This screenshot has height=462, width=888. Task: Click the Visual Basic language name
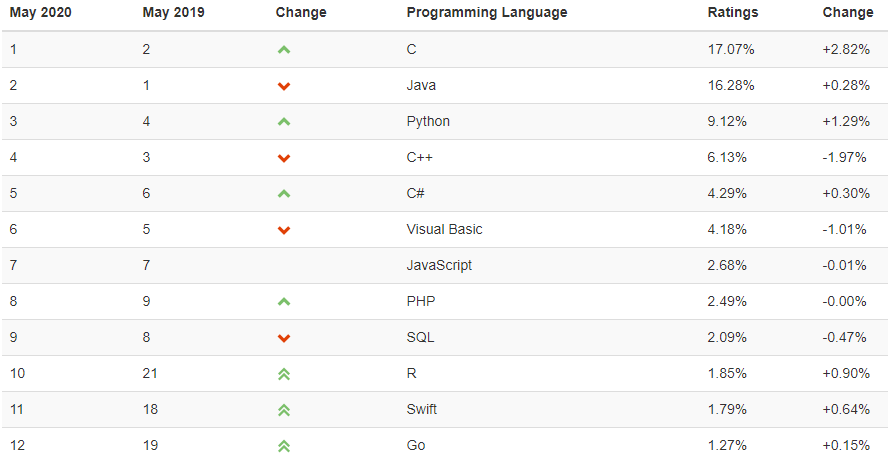(x=444, y=229)
